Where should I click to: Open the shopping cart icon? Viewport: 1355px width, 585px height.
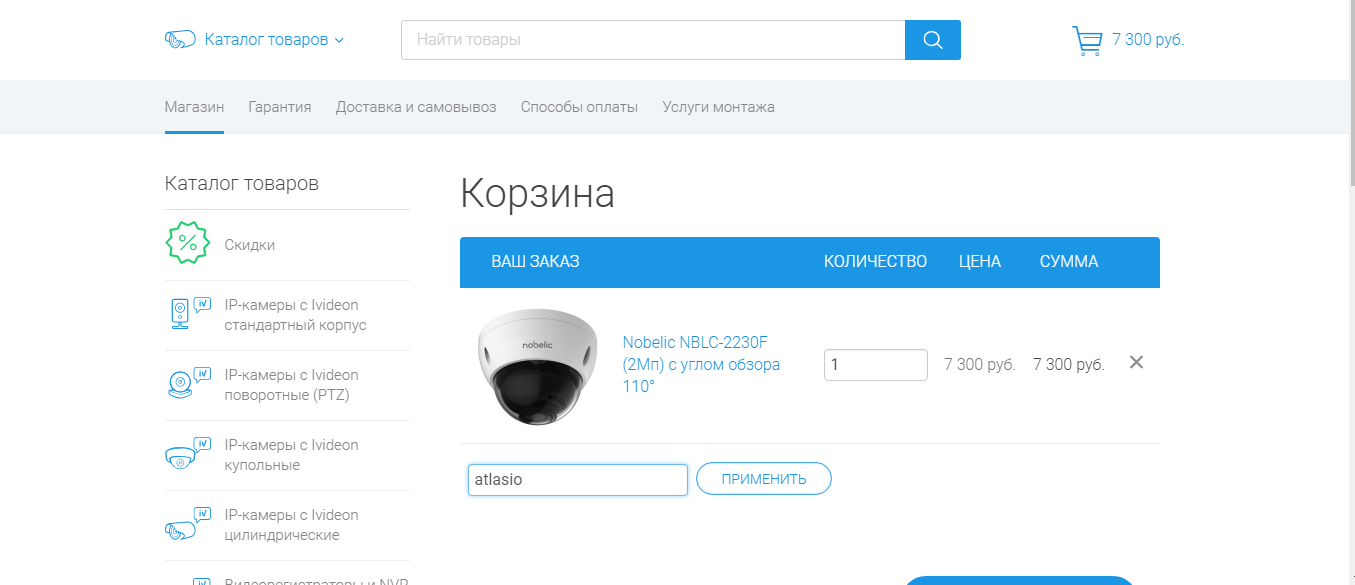[1086, 40]
